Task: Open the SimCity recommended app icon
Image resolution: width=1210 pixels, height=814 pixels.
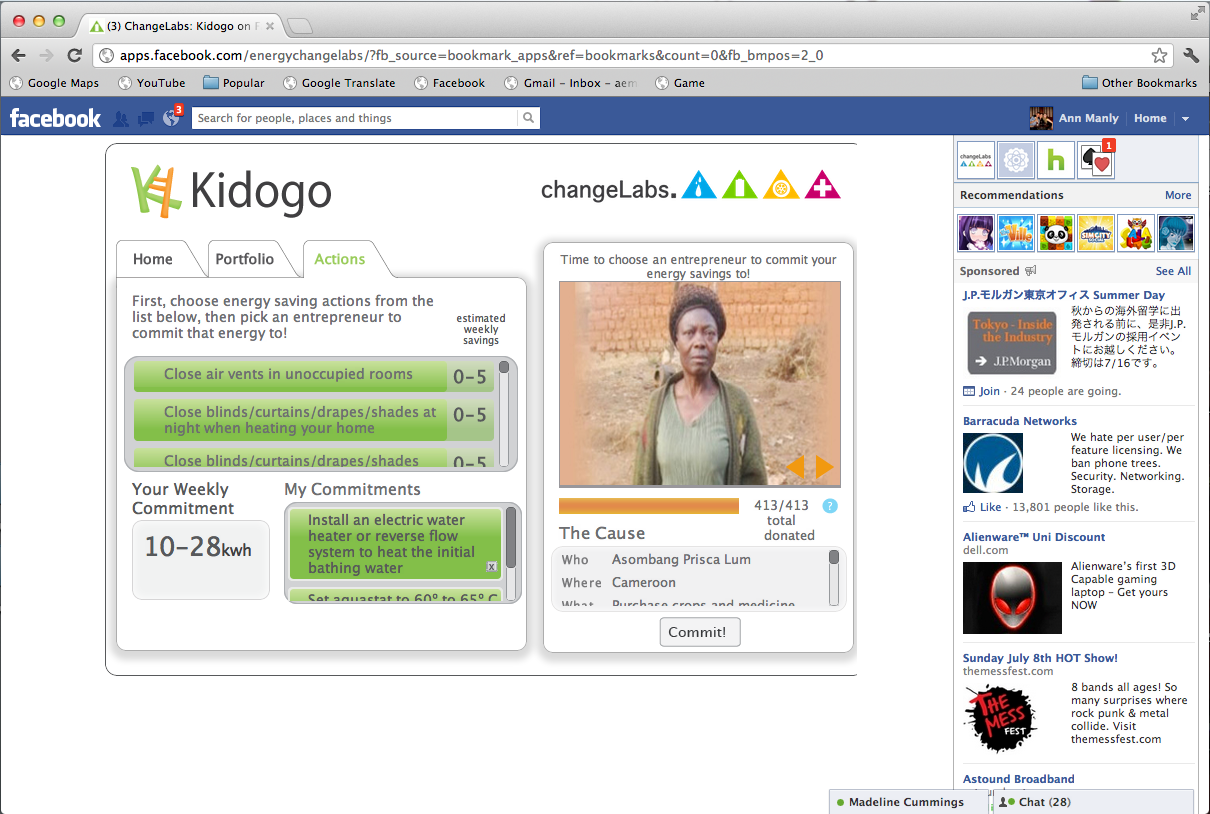Action: coord(1096,233)
